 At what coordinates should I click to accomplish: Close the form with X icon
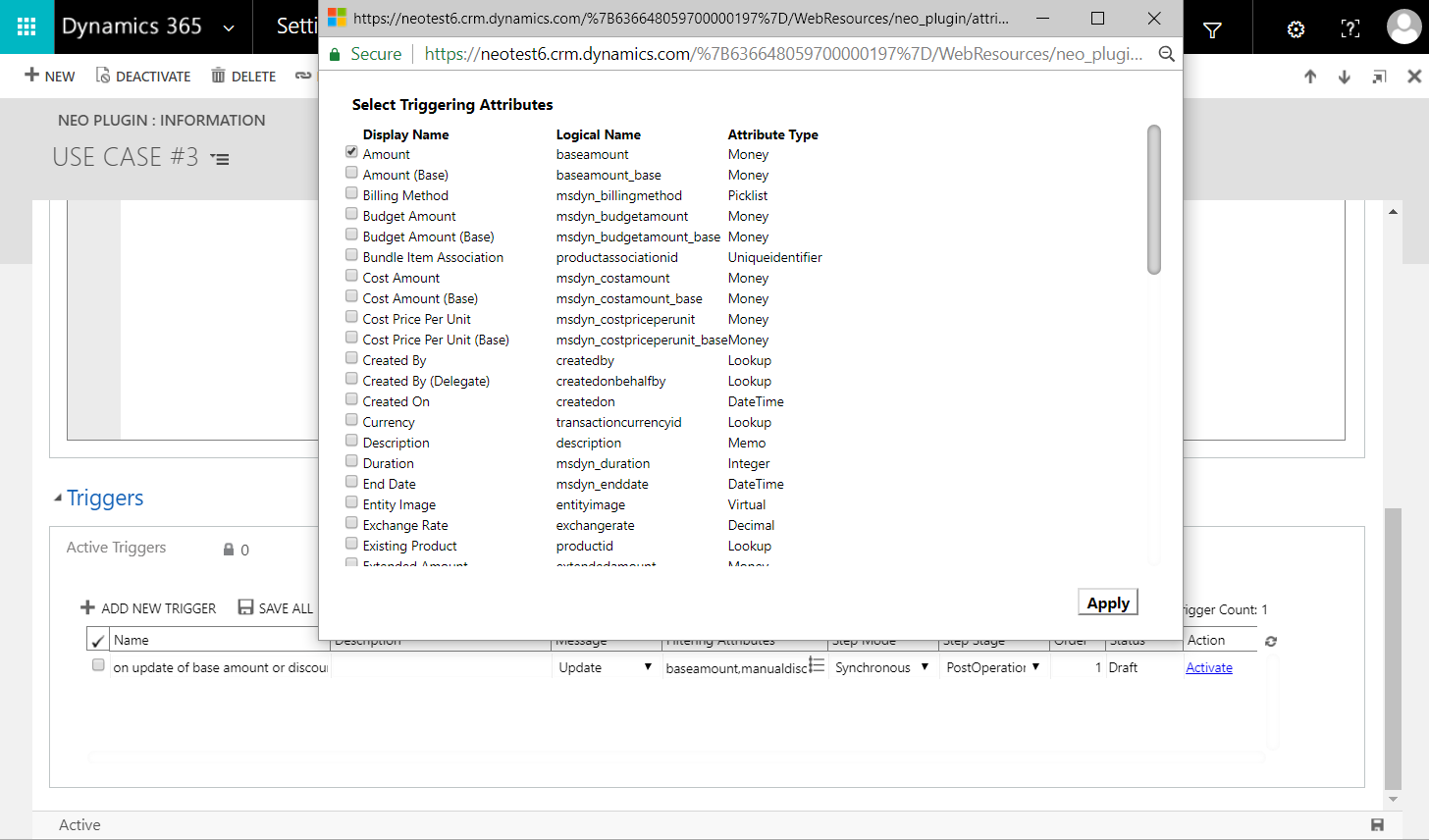[x=1414, y=77]
